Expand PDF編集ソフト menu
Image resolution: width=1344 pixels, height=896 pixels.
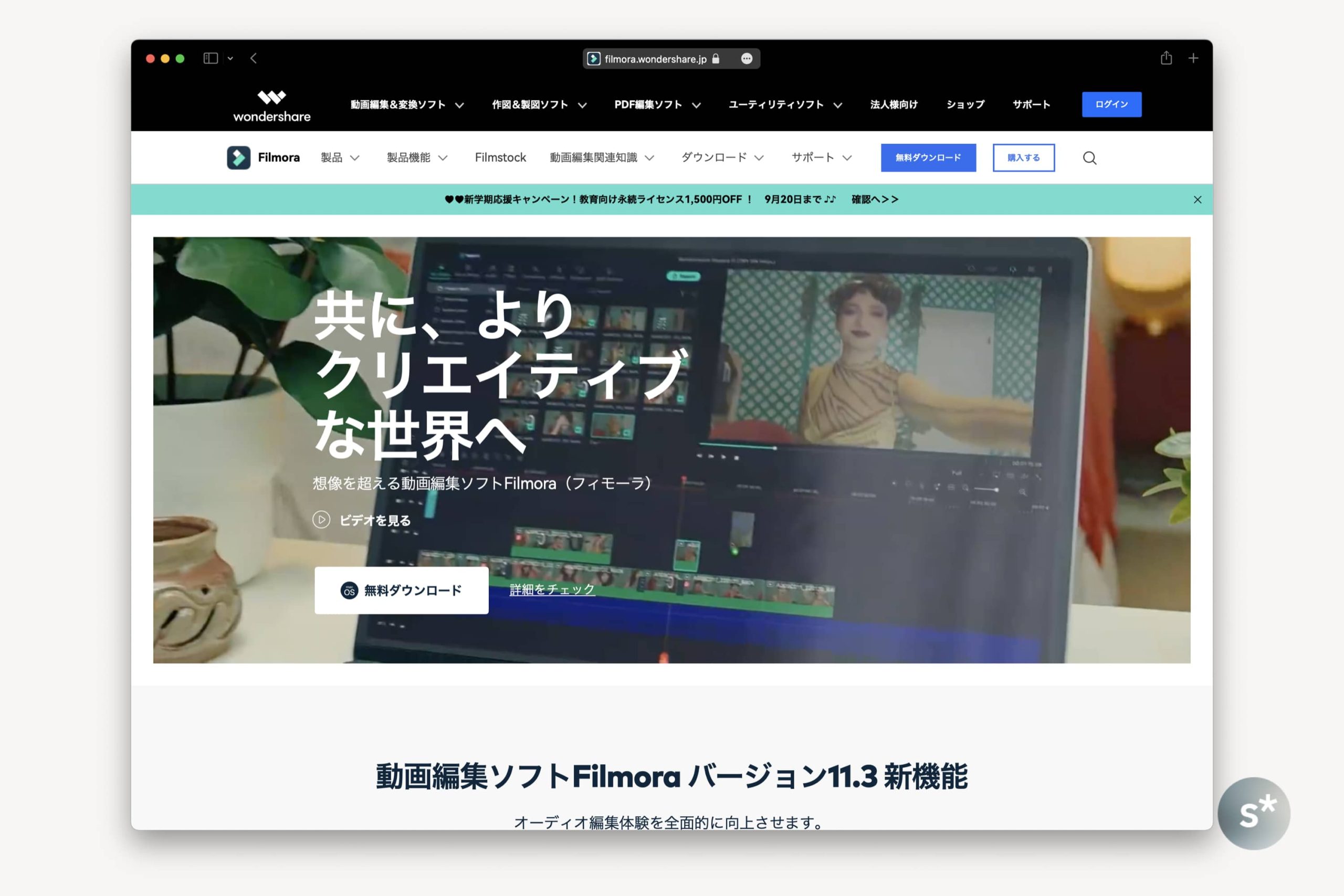657,104
